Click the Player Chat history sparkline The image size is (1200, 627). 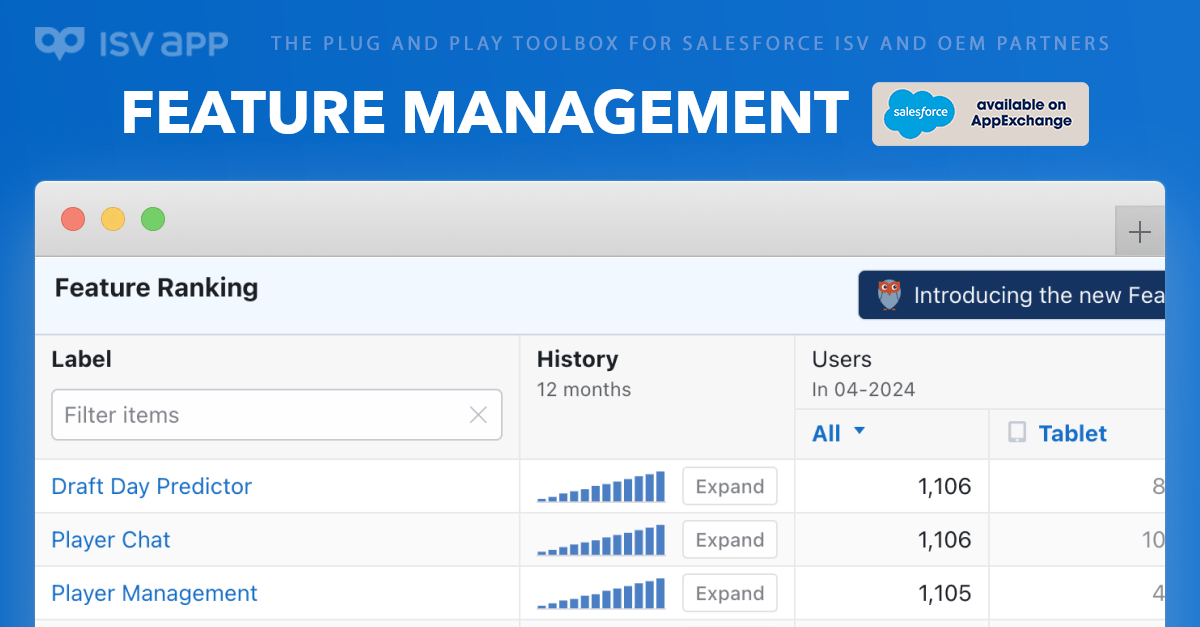pos(601,540)
